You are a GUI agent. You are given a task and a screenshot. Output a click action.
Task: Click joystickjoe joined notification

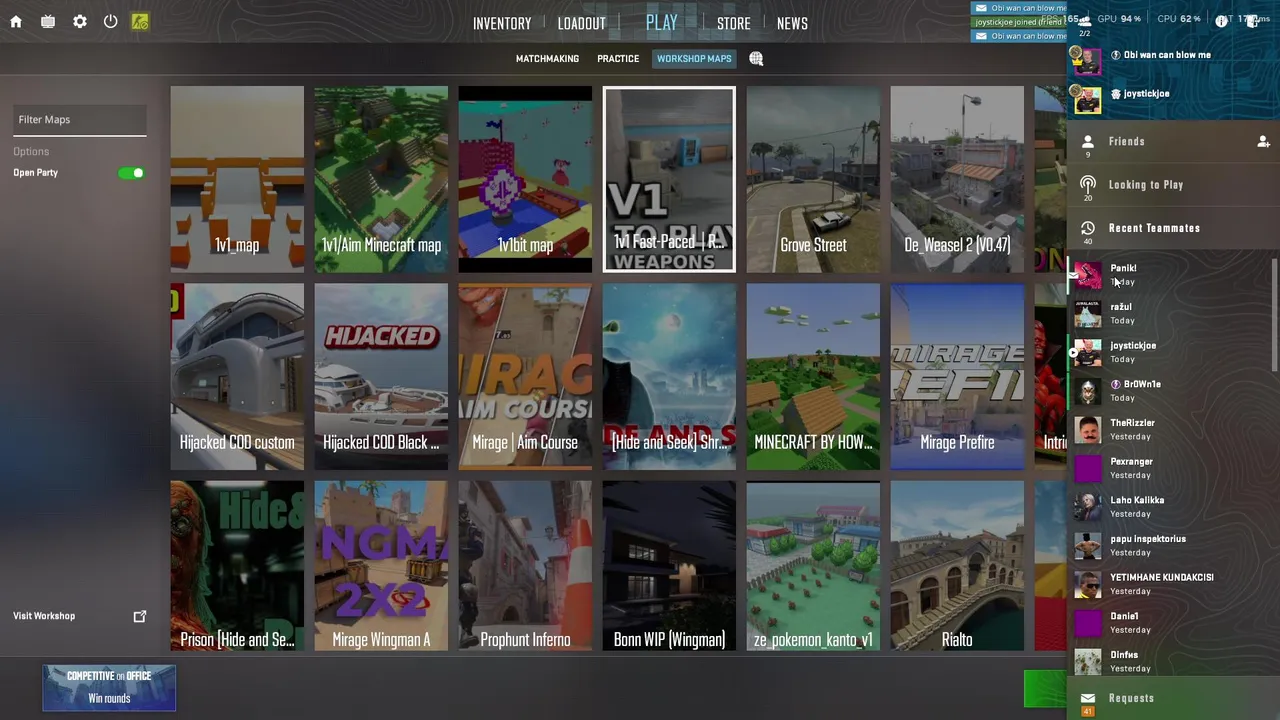point(1021,21)
